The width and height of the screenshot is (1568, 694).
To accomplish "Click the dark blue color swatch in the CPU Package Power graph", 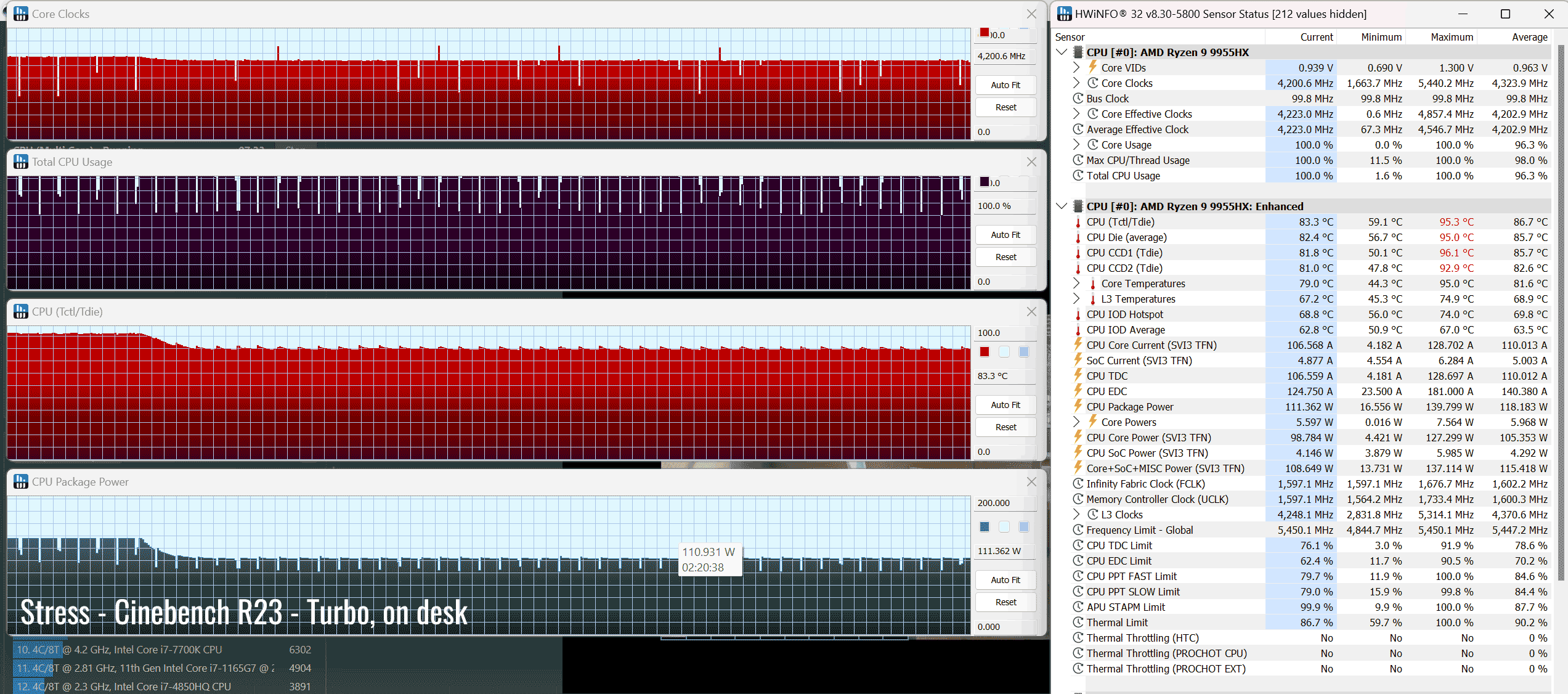I will click(985, 526).
